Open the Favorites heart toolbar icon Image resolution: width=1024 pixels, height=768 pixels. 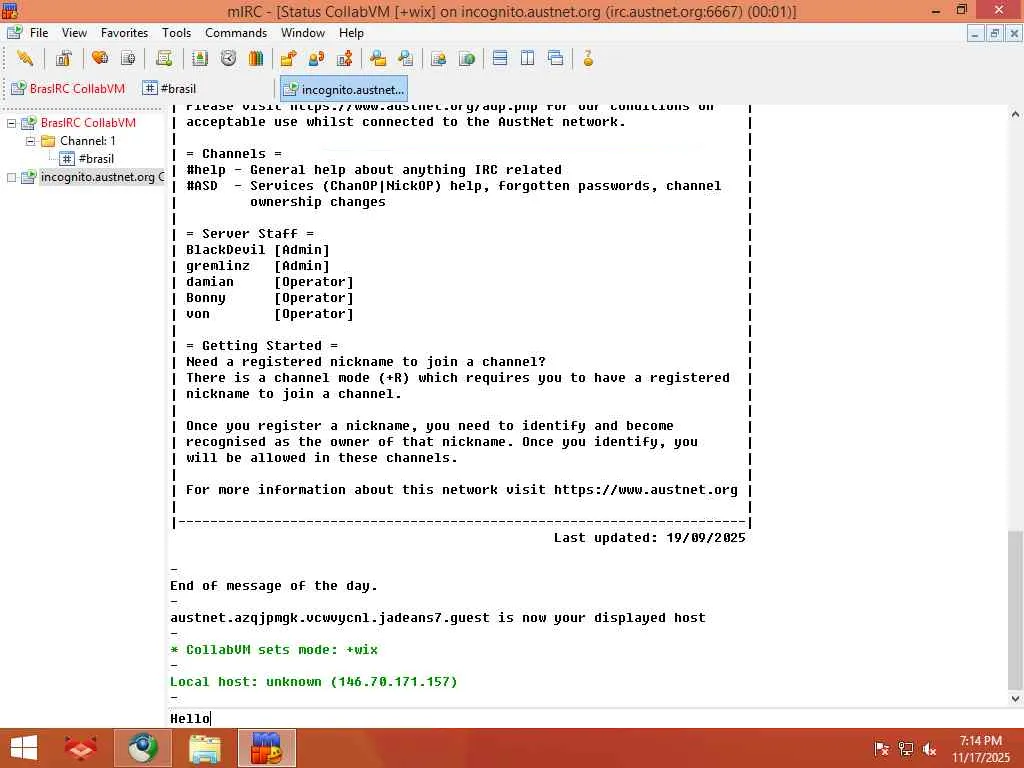click(x=100, y=59)
